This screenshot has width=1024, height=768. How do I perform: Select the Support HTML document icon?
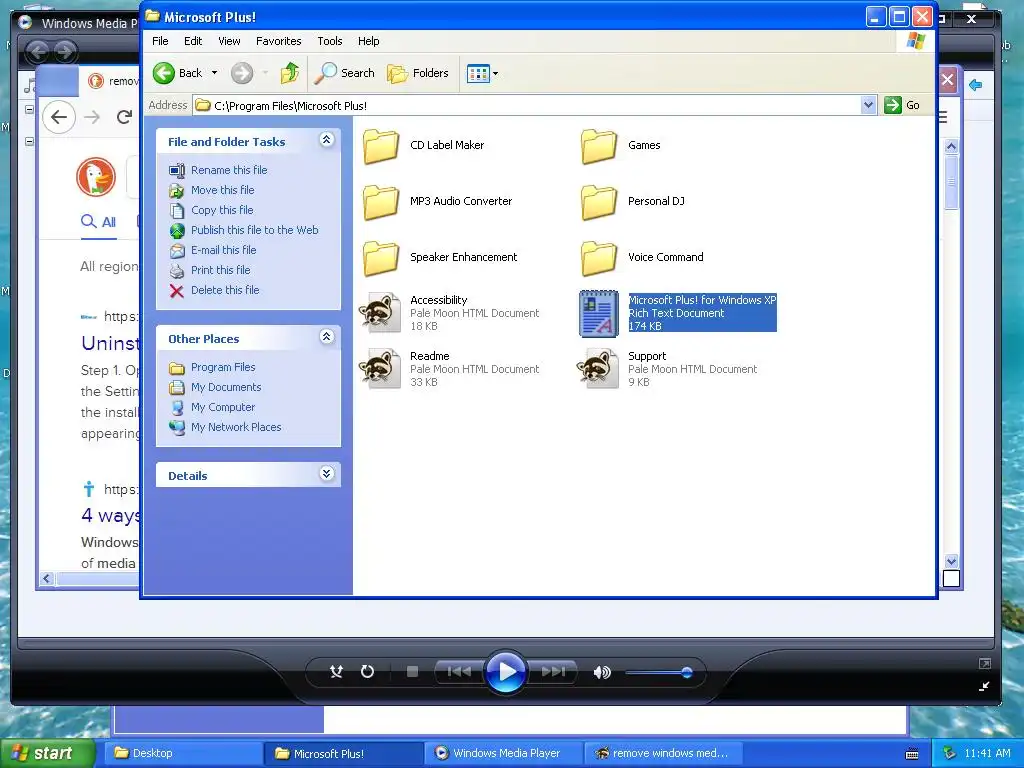(x=598, y=369)
